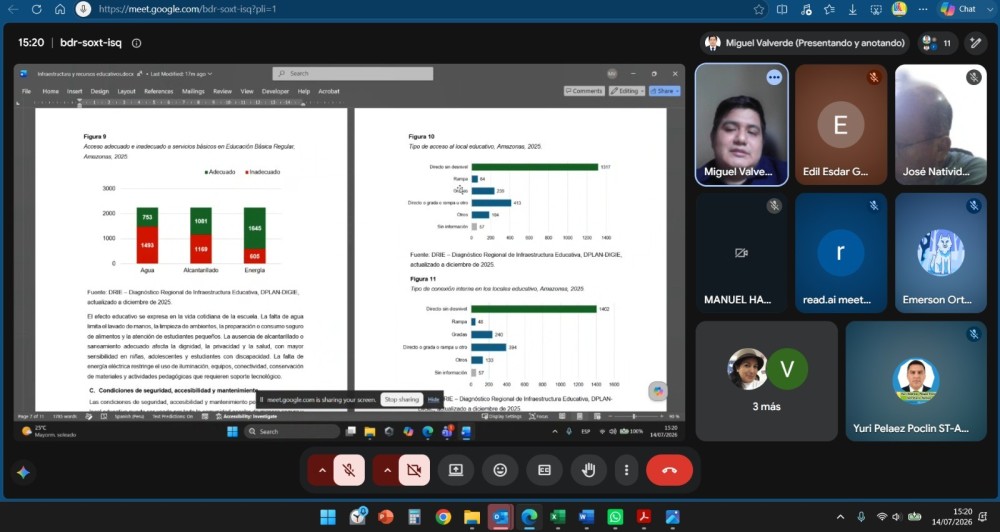Viewport: 1000px width, 532px height.
Task: Adjust the Word zoom slider in status bar
Action: pyautogui.click(x=634, y=416)
